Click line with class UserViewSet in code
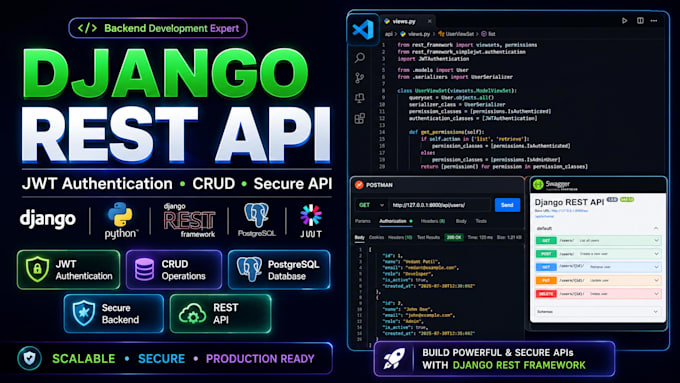This screenshot has width=680, height=383. click(x=457, y=91)
